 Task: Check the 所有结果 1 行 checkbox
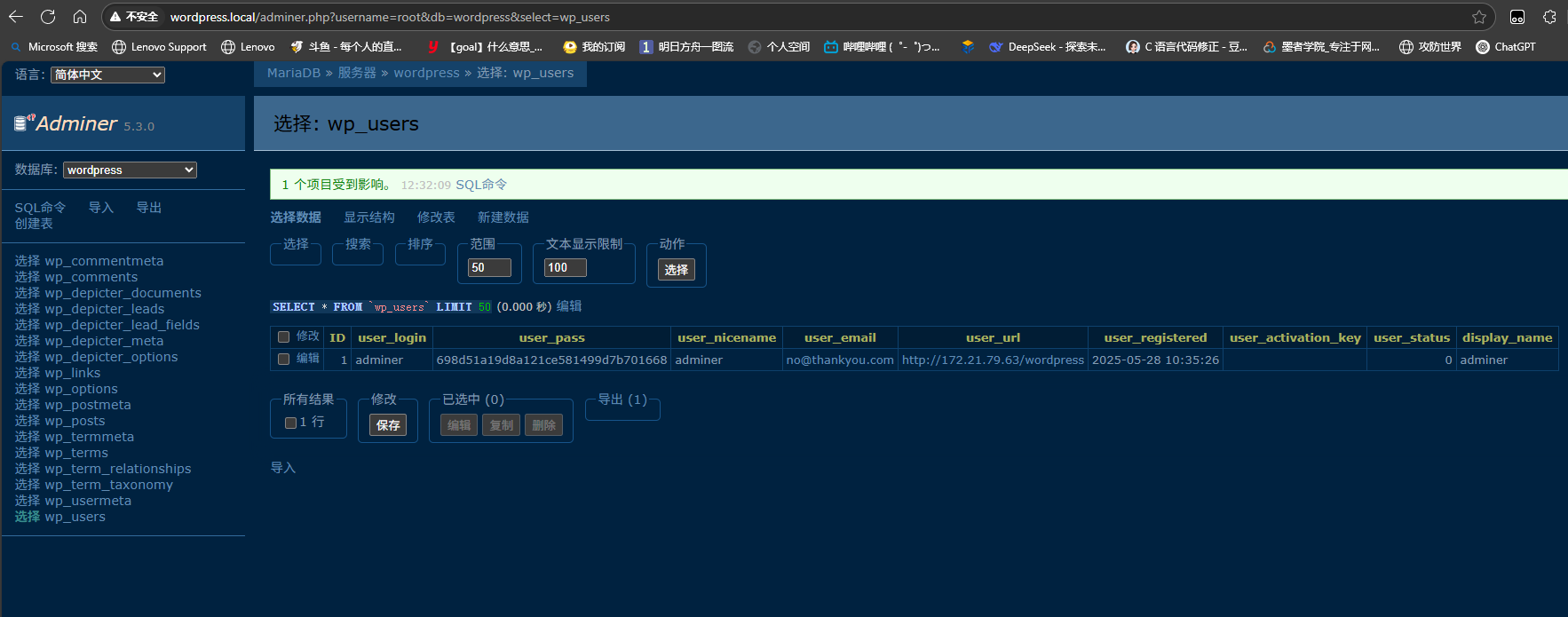[290, 423]
